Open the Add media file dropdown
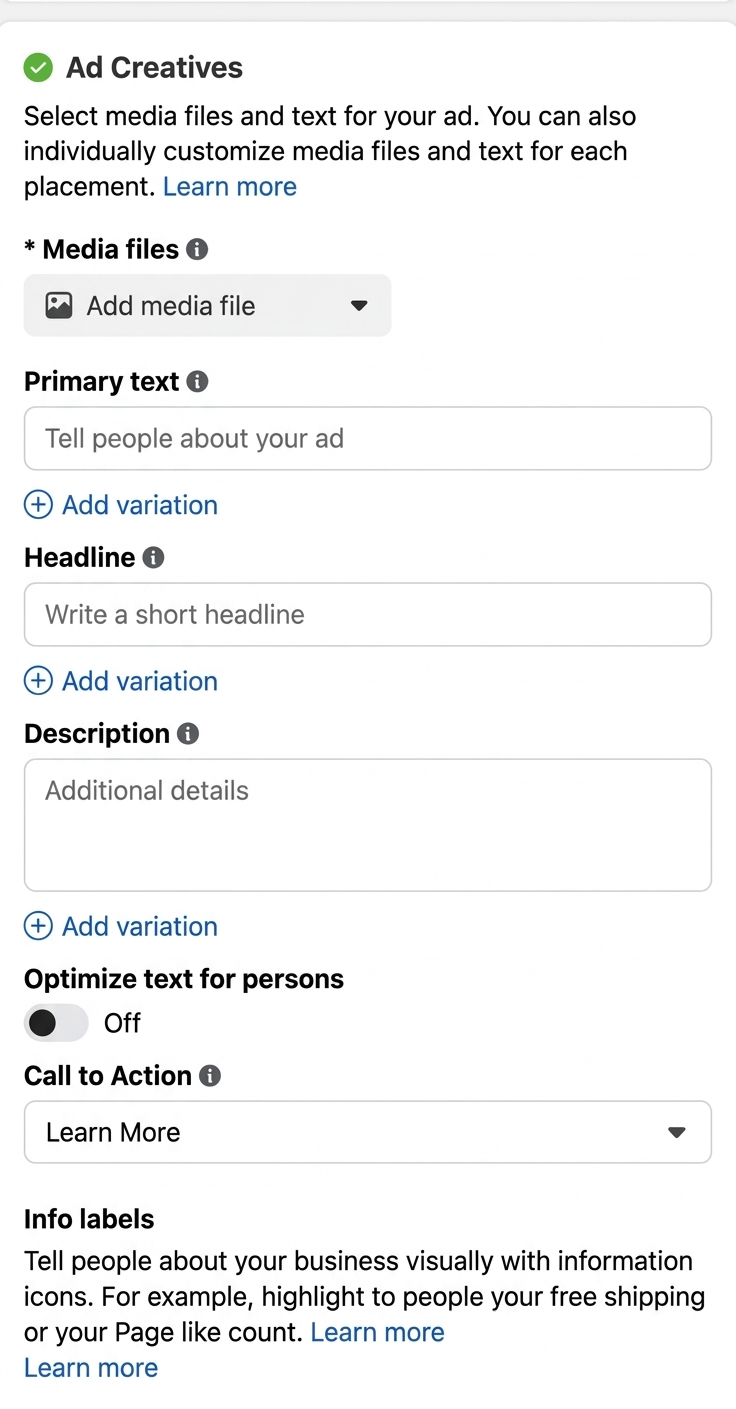This screenshot has width=736, height=1409. 207,305
